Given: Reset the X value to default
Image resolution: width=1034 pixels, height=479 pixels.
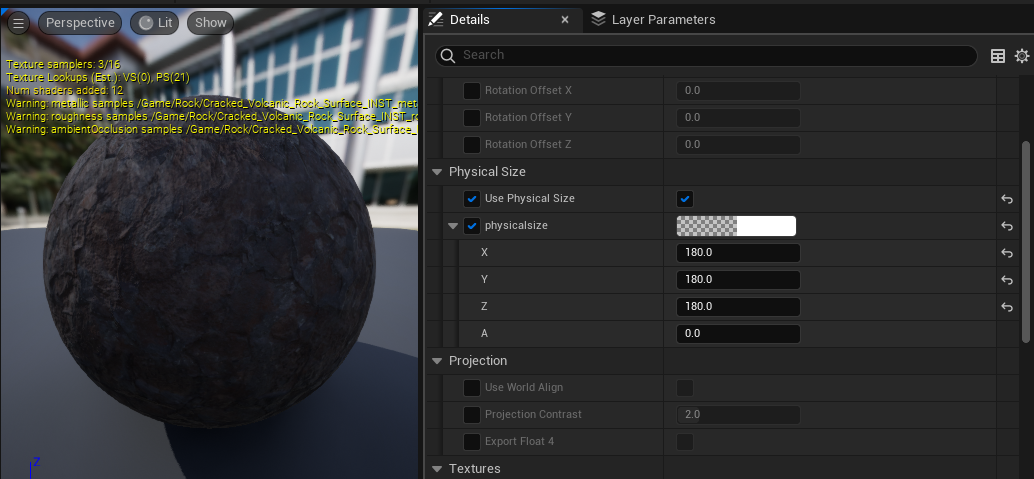Looking at the screenshot, I should coord(1007,253).
